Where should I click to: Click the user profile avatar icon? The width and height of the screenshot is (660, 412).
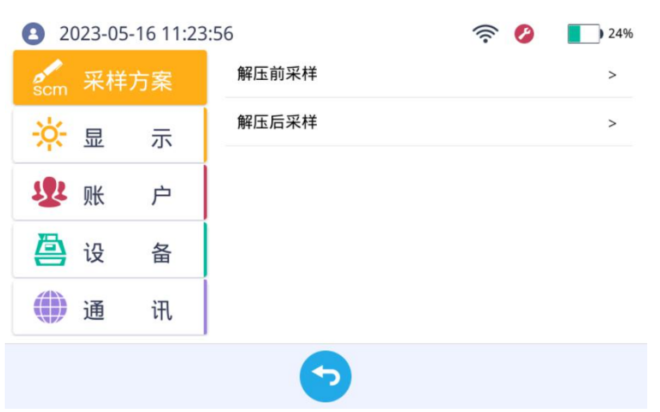click(x=33, y=34)
